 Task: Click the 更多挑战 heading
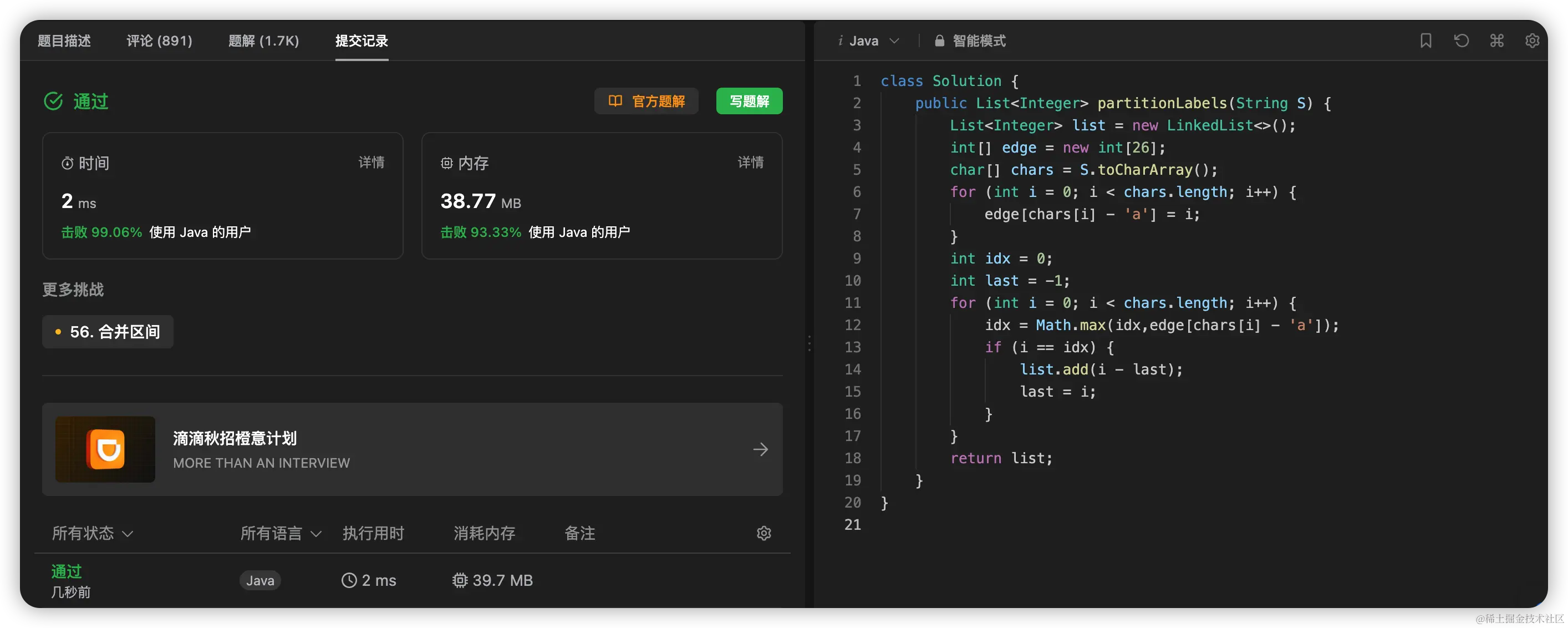tap(73, 290)
